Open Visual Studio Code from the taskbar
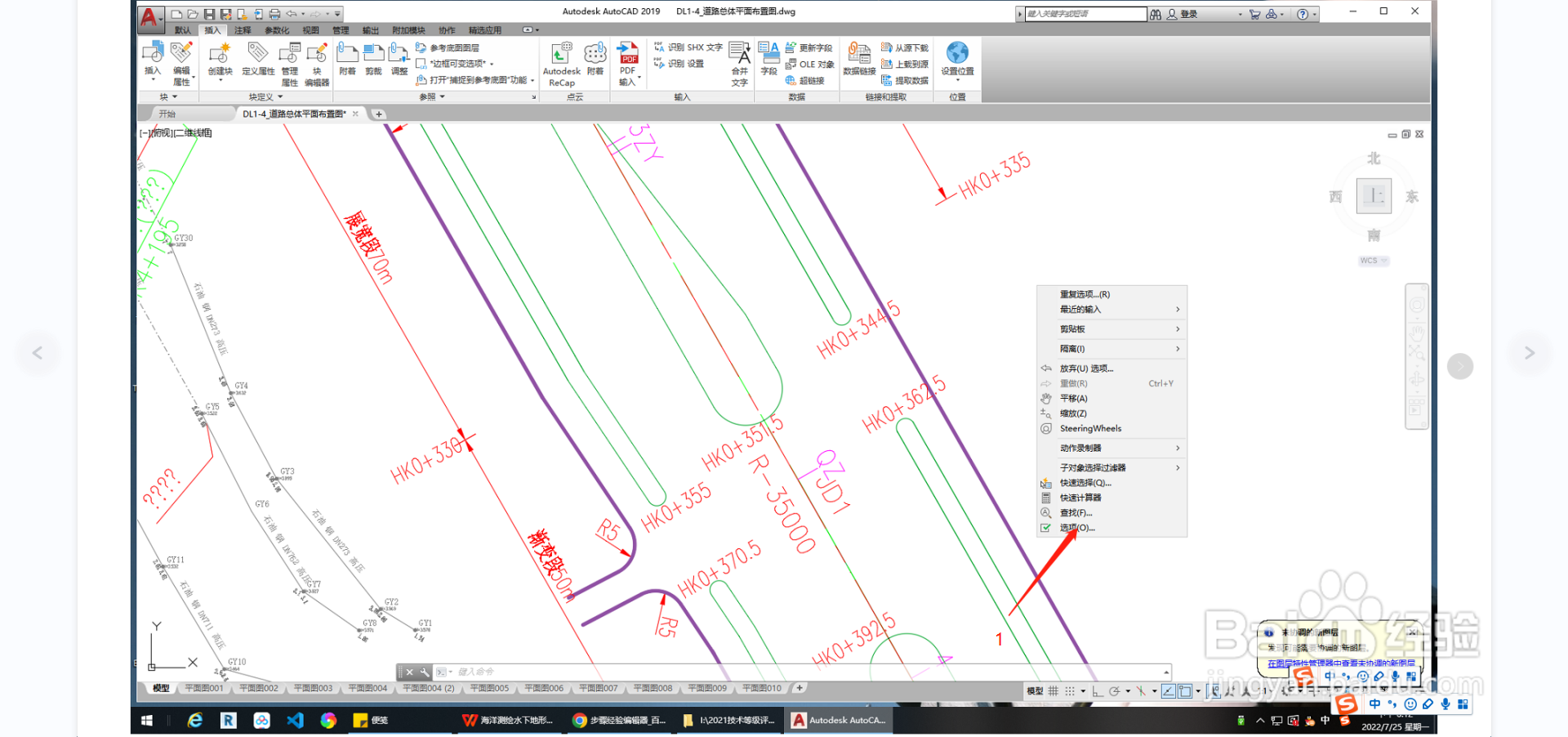This screenshot has height=737, width=1568. [295, 720]
